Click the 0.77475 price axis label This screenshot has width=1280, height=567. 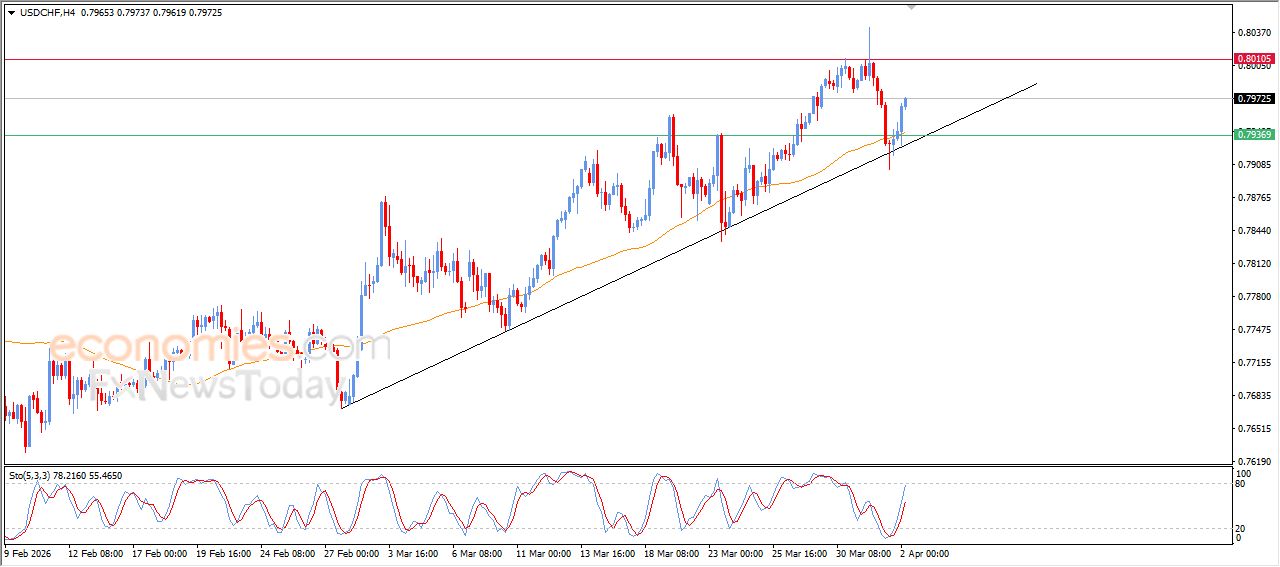point(1254,329)
